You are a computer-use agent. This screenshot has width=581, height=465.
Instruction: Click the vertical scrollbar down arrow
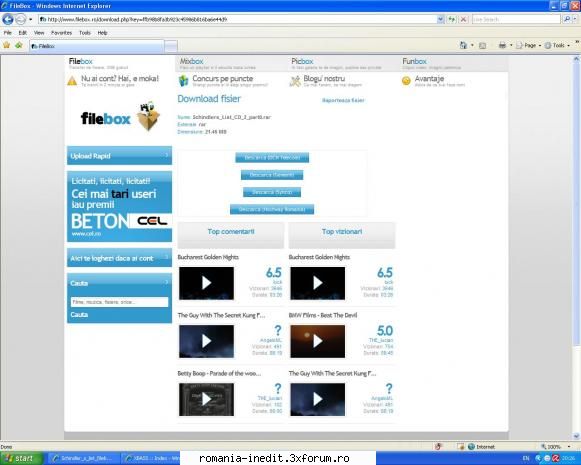point(577,436)
